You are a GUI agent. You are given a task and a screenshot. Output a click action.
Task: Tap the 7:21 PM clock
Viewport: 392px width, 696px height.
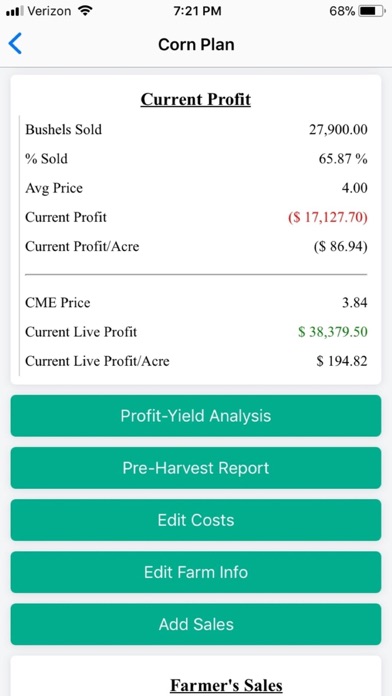196,11
